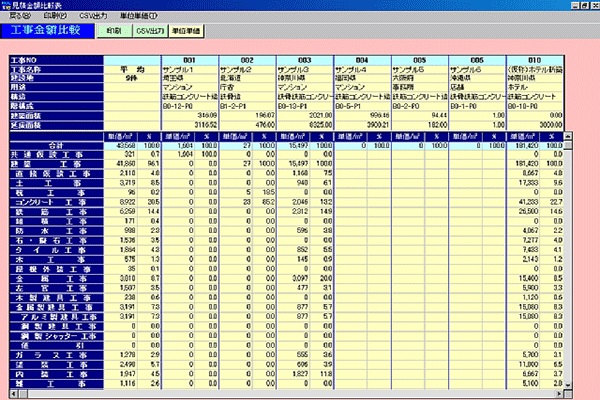Click the 共通仮設工事 row label
Viewport: 600px width, 400px height.
click(56, 155)
